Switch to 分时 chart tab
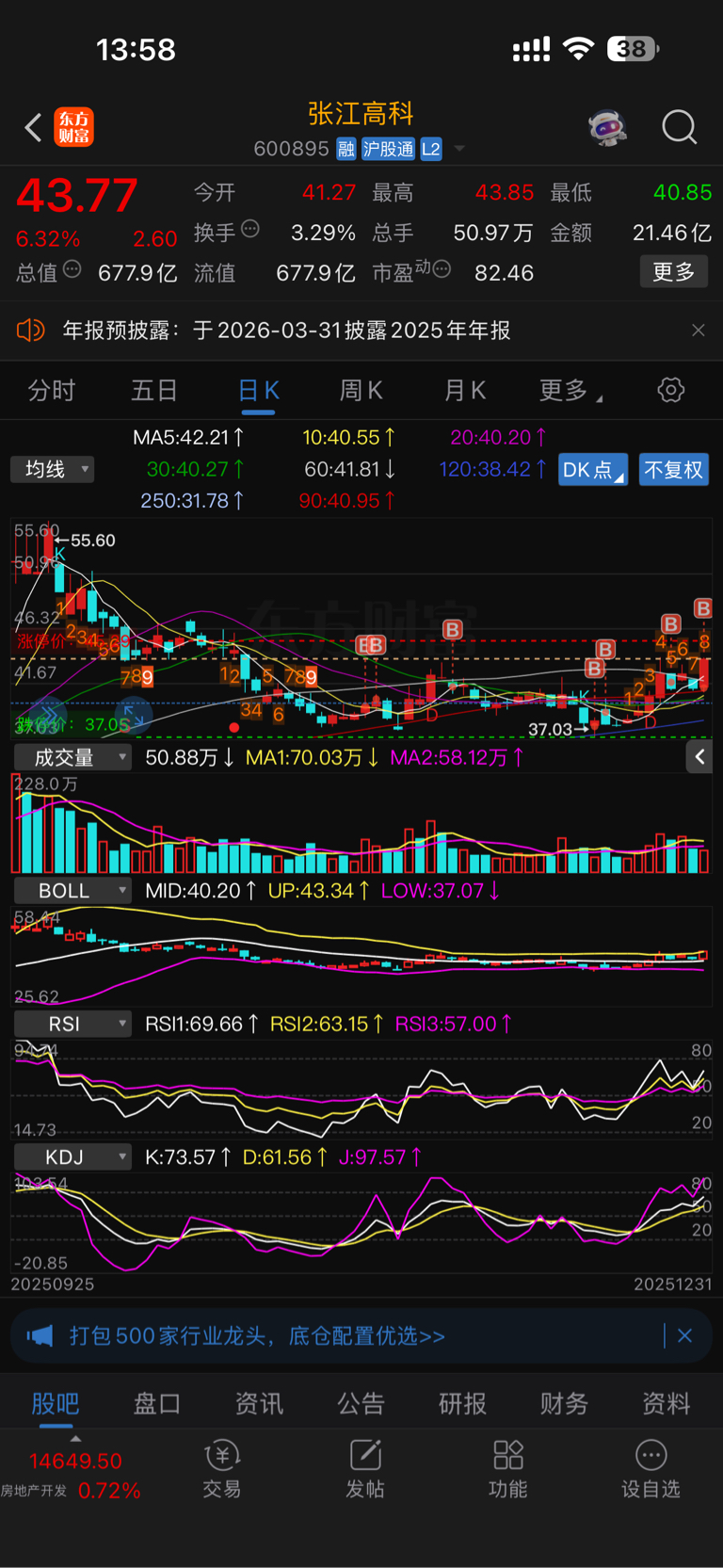The image size is (723, 1568). [51, 390]
